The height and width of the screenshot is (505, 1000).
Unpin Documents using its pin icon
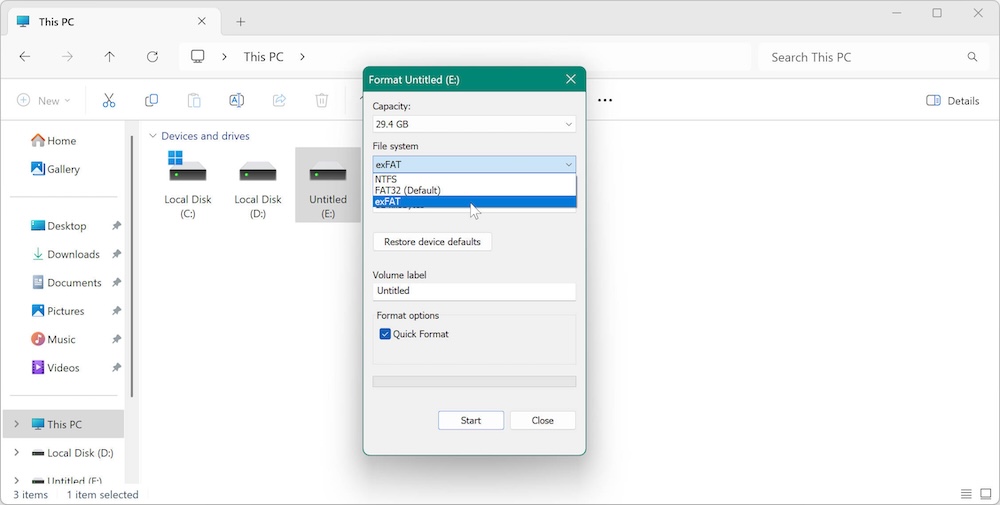click(x=116, y=282)
